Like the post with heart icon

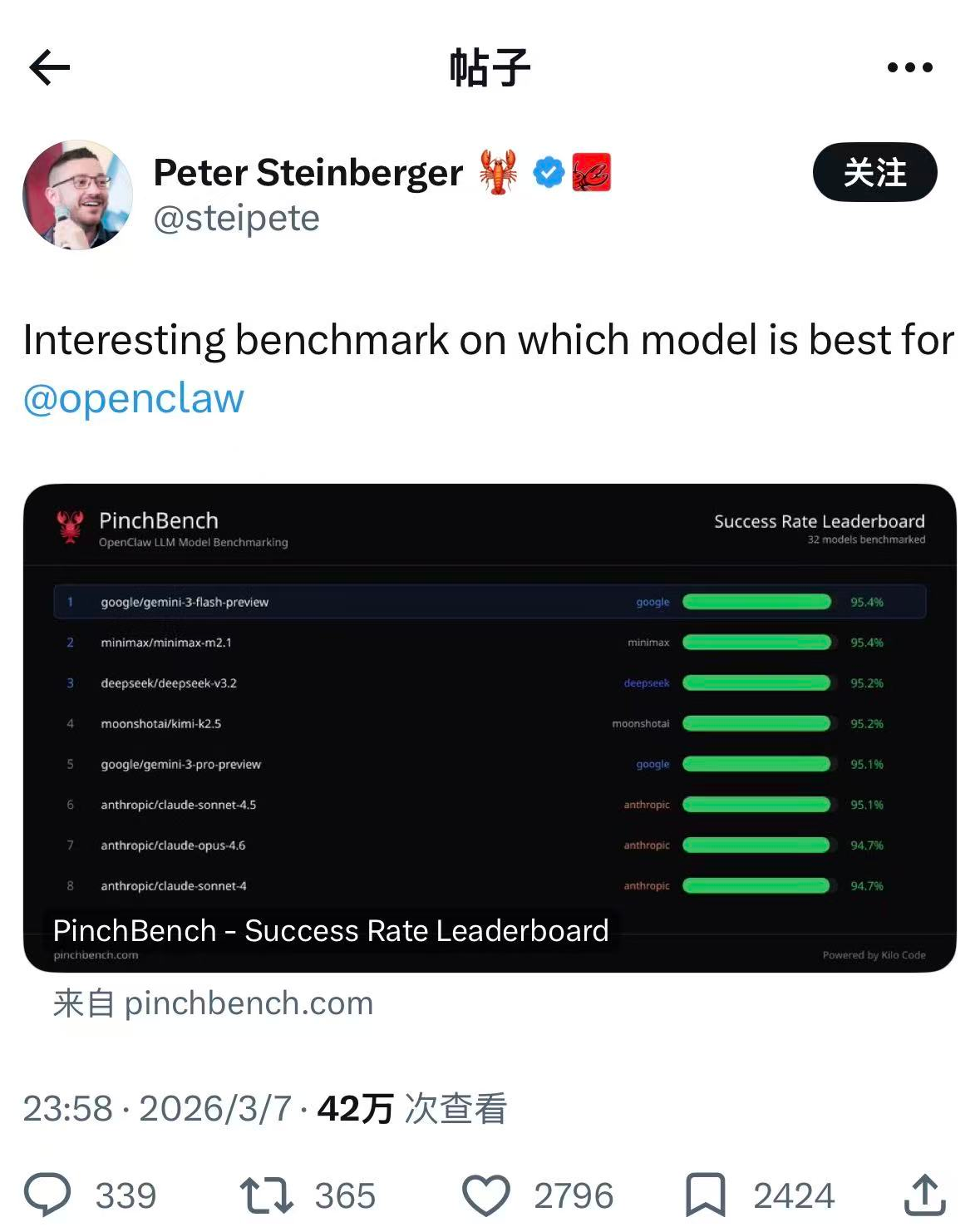(x=486, y=1195)
